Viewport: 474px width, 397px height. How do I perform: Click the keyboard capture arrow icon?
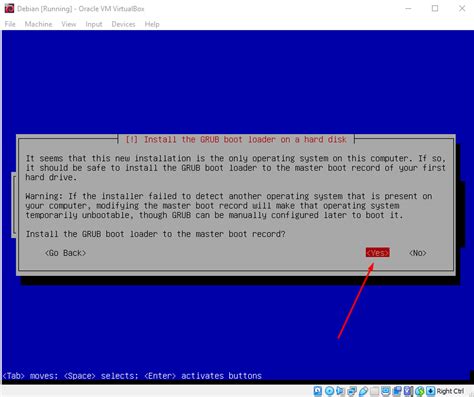[430, 391]
